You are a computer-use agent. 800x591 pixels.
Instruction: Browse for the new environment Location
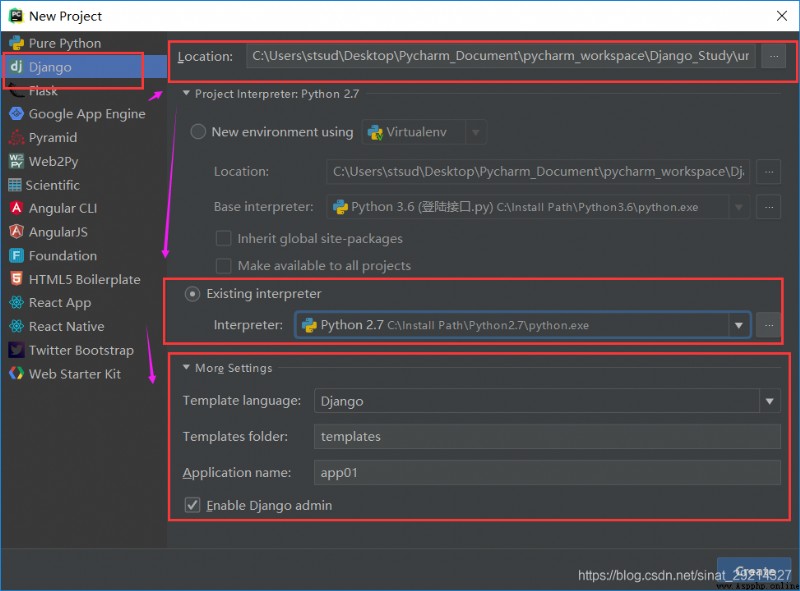(x=768, y=172)
